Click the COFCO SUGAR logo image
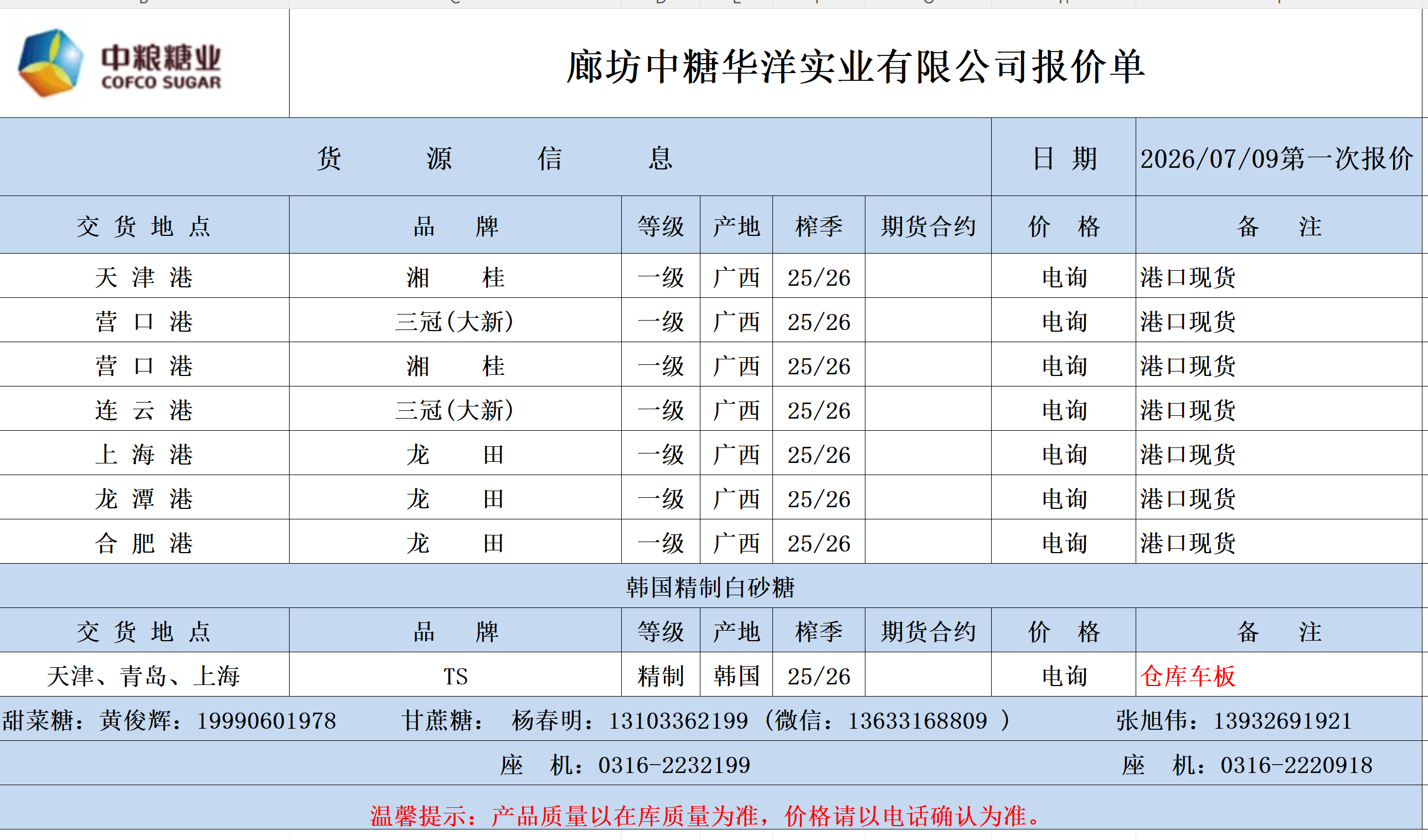Screen dimensions: 1428x840 tap(120, 63)
